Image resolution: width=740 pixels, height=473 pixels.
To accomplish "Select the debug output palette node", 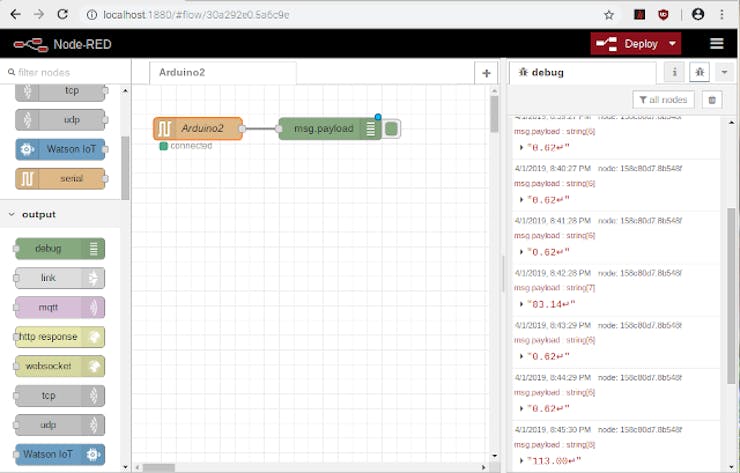I will [x=60, y=249].
